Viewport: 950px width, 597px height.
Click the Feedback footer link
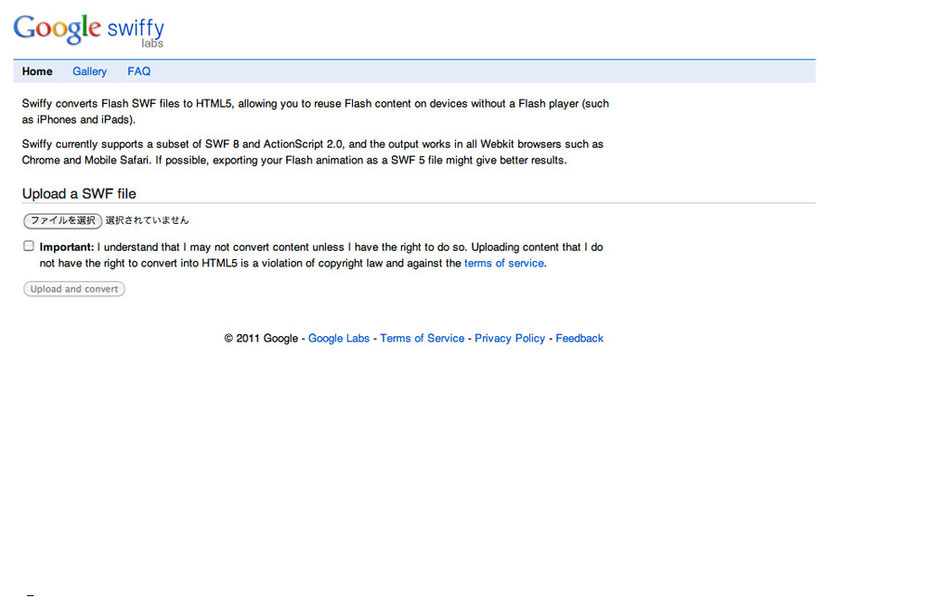pos(579,339)
